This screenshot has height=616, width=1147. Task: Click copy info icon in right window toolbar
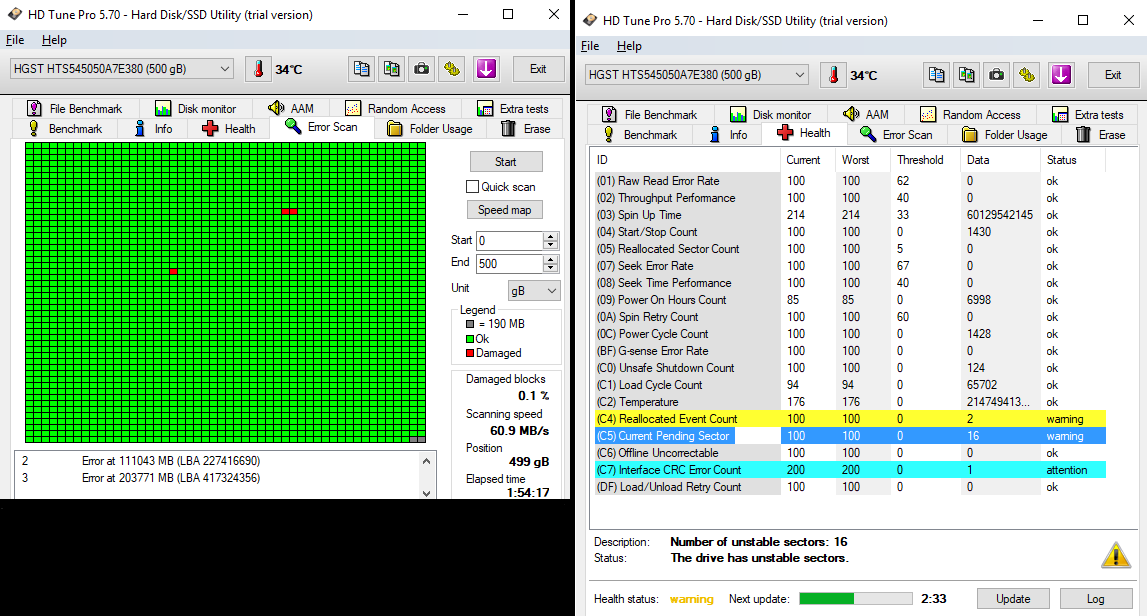[x=936, y=75]
